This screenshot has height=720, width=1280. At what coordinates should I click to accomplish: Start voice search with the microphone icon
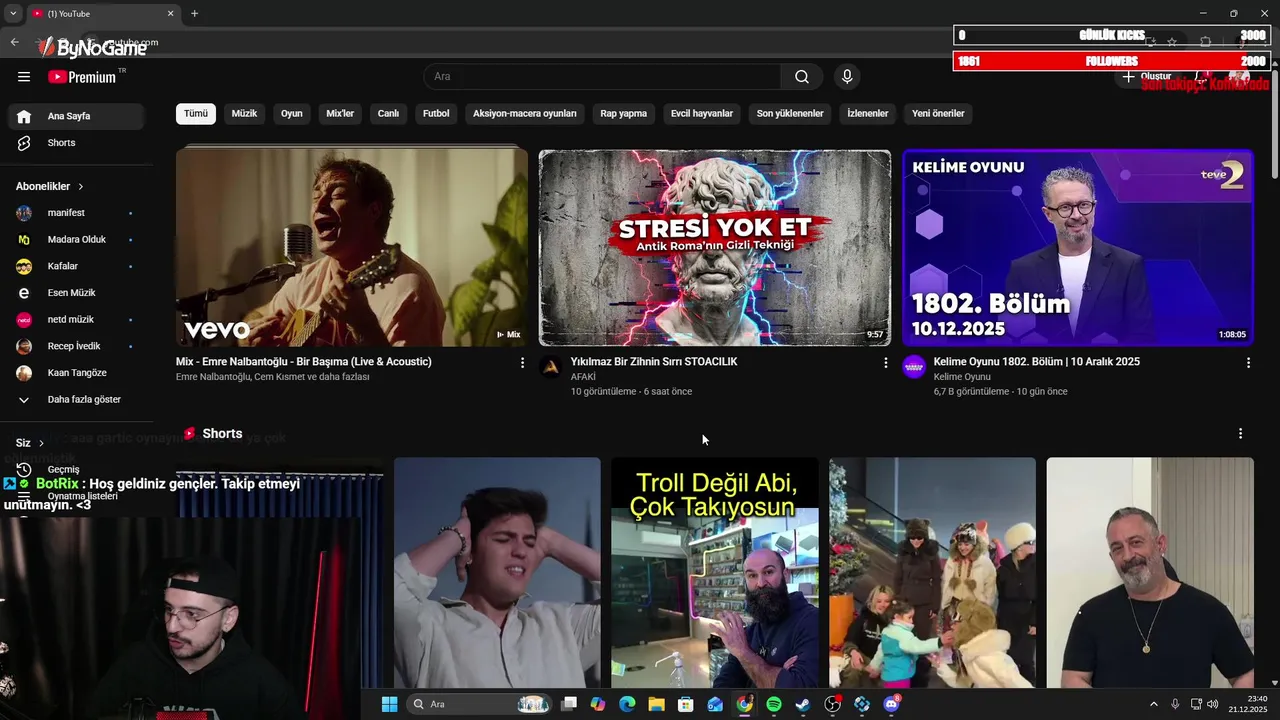tap(847, 77)
